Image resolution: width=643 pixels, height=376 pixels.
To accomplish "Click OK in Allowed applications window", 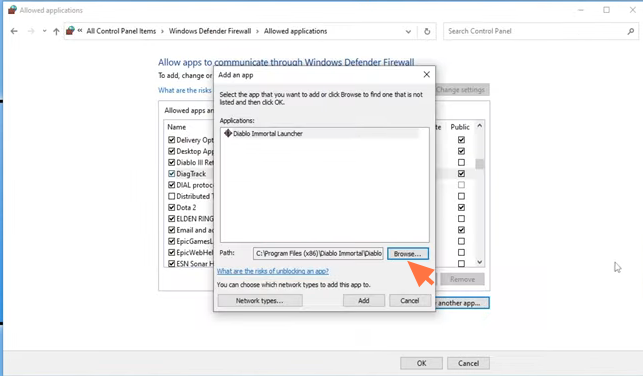I will click(422, 363).
